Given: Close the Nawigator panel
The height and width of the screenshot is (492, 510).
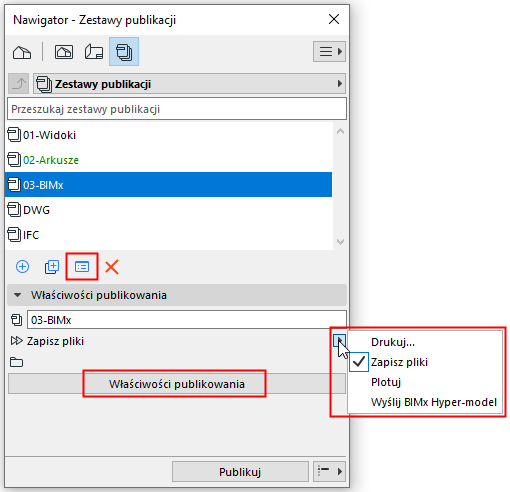Looking at the screenshot, I should (x=334, y=19).
